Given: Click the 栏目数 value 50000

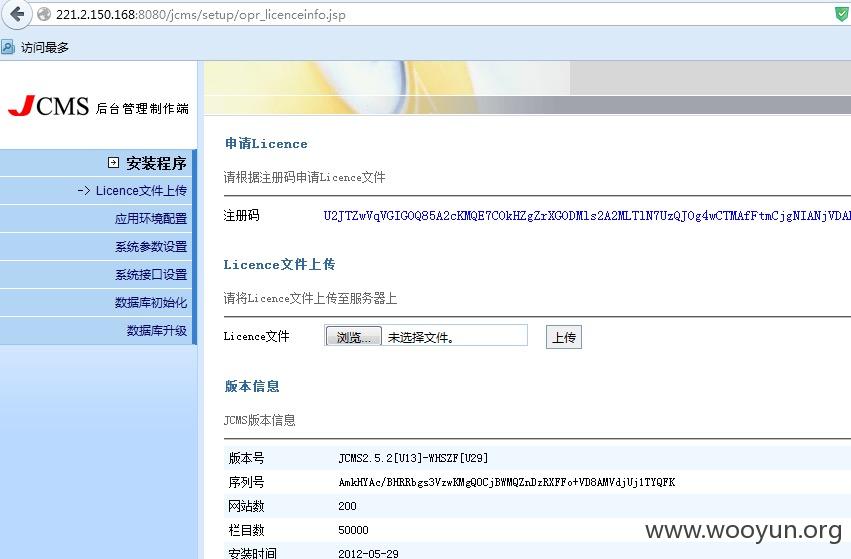Looking at the screenshot, I should coord(353,530).
